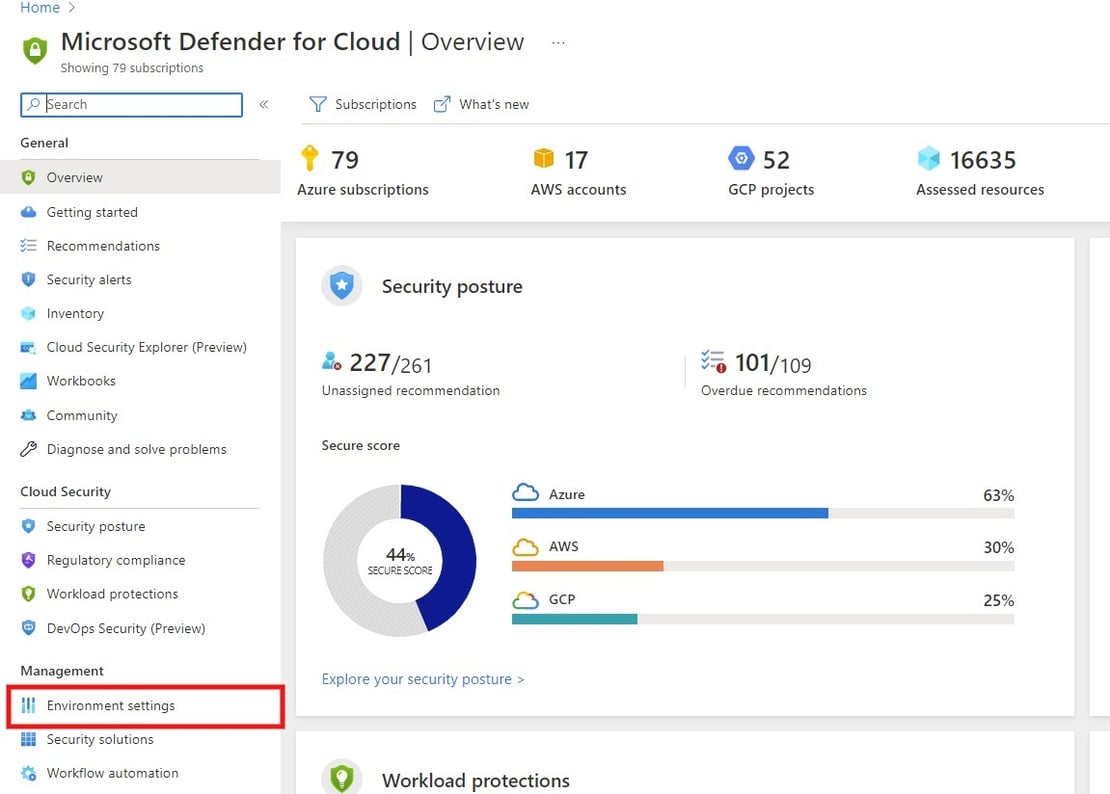Click the Explore your security posture link
1110x794 pixels.
click(422, 678)
